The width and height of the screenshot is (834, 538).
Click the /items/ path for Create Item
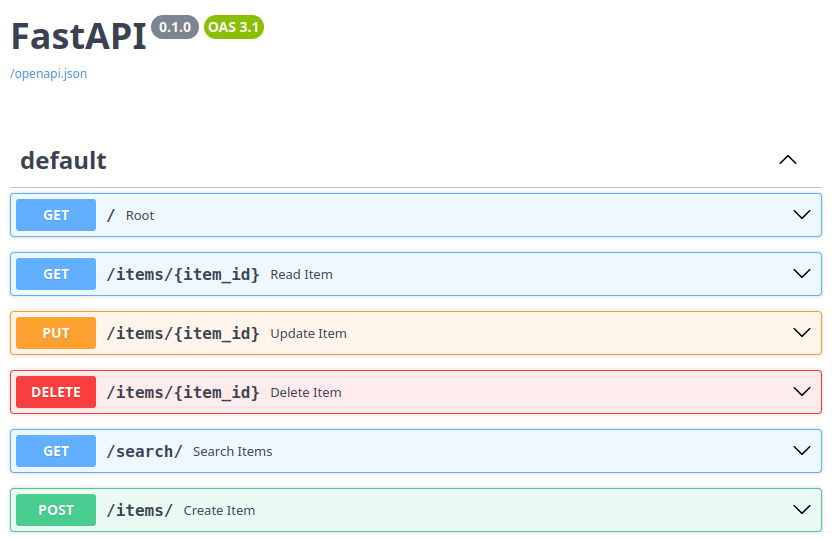[x=140, y=511]
